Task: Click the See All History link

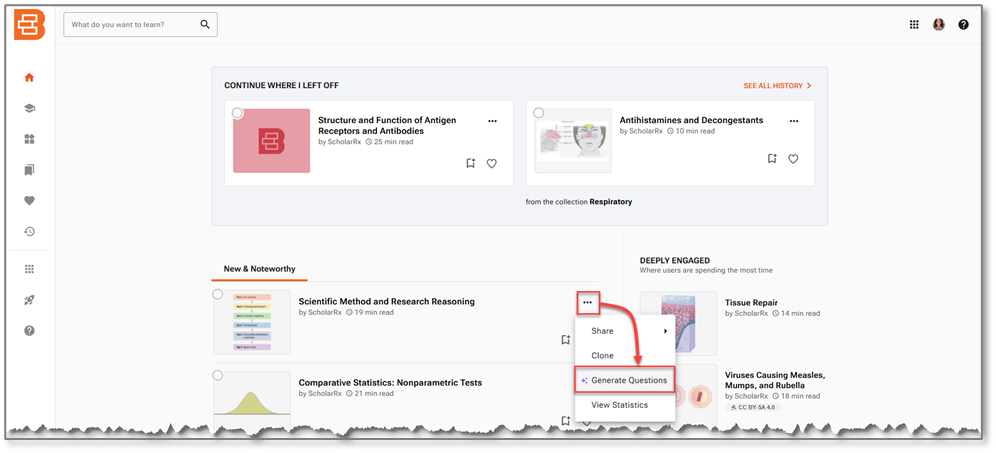Action: 777,86
